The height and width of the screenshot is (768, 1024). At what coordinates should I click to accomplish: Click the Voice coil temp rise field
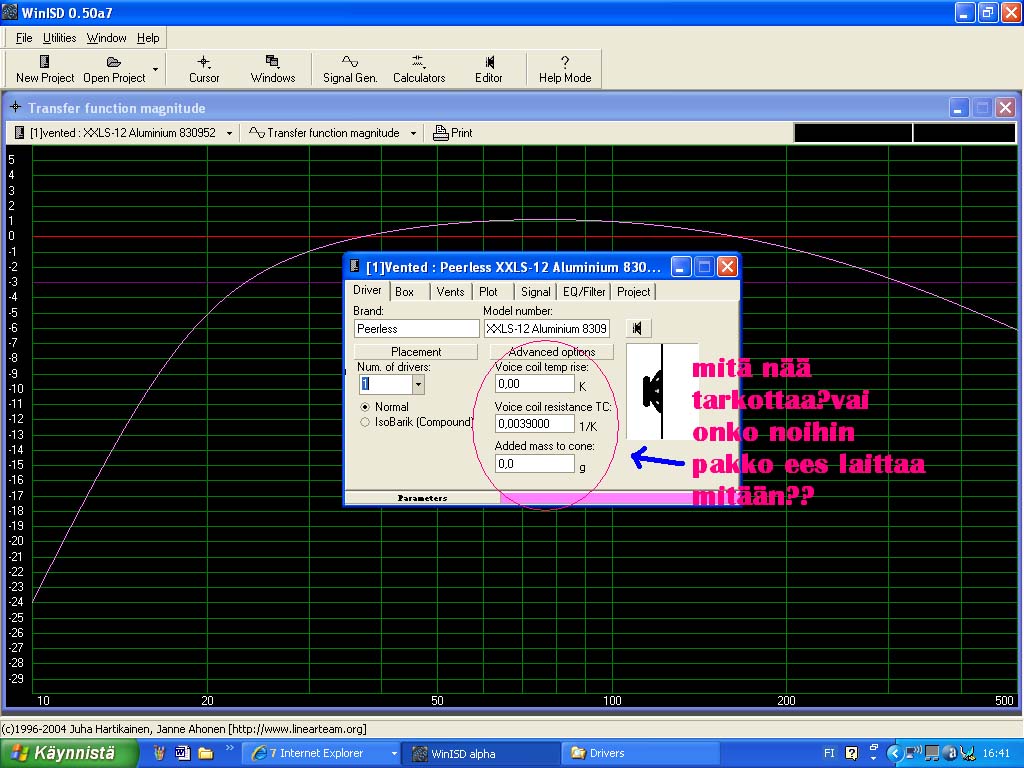535,384
